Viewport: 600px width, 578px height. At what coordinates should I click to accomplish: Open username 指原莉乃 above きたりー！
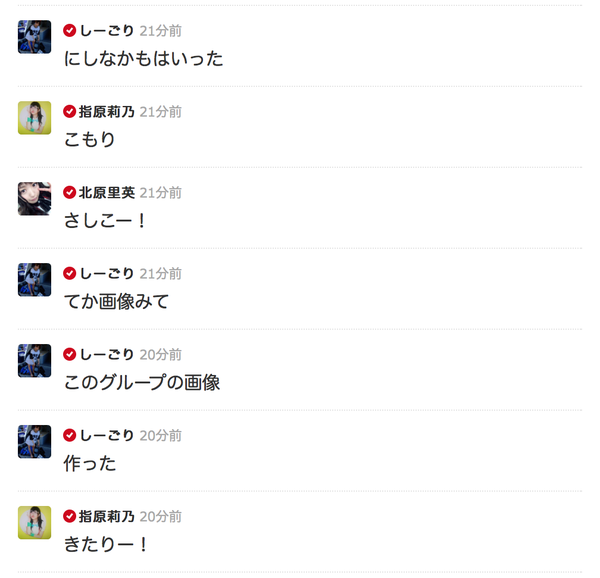(x=107, y=516)
